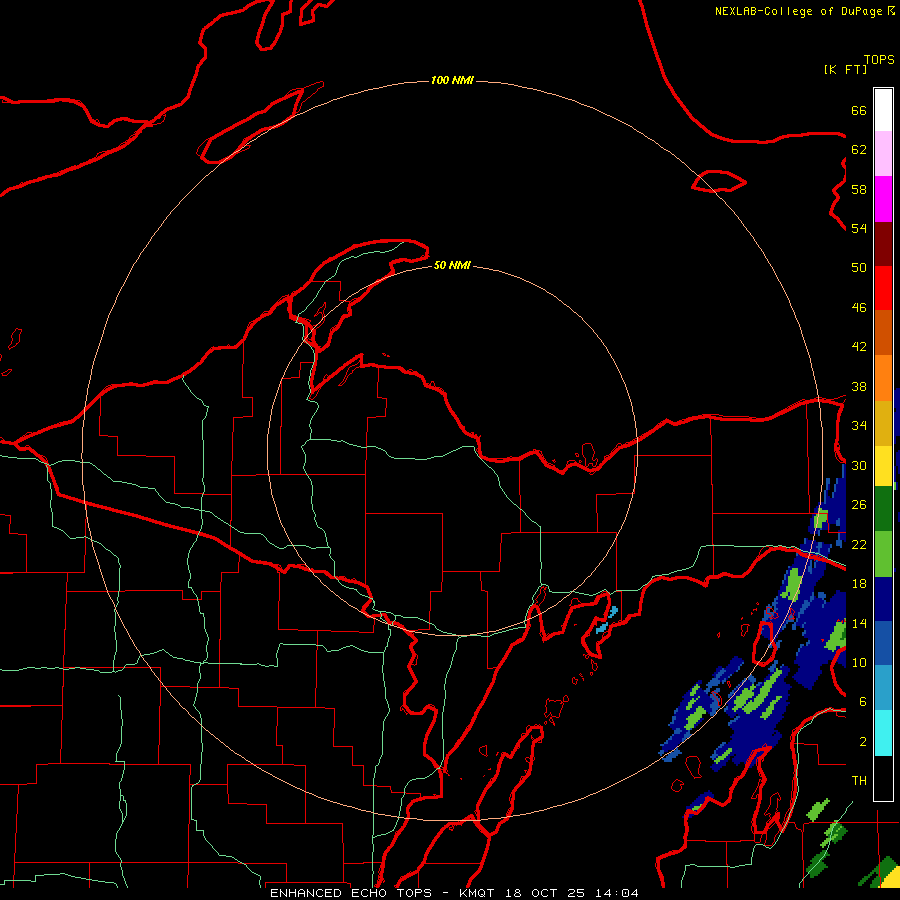900x900 pixels.
Task: Click the '[K FT]' units label
Action: tap(845, 69)
